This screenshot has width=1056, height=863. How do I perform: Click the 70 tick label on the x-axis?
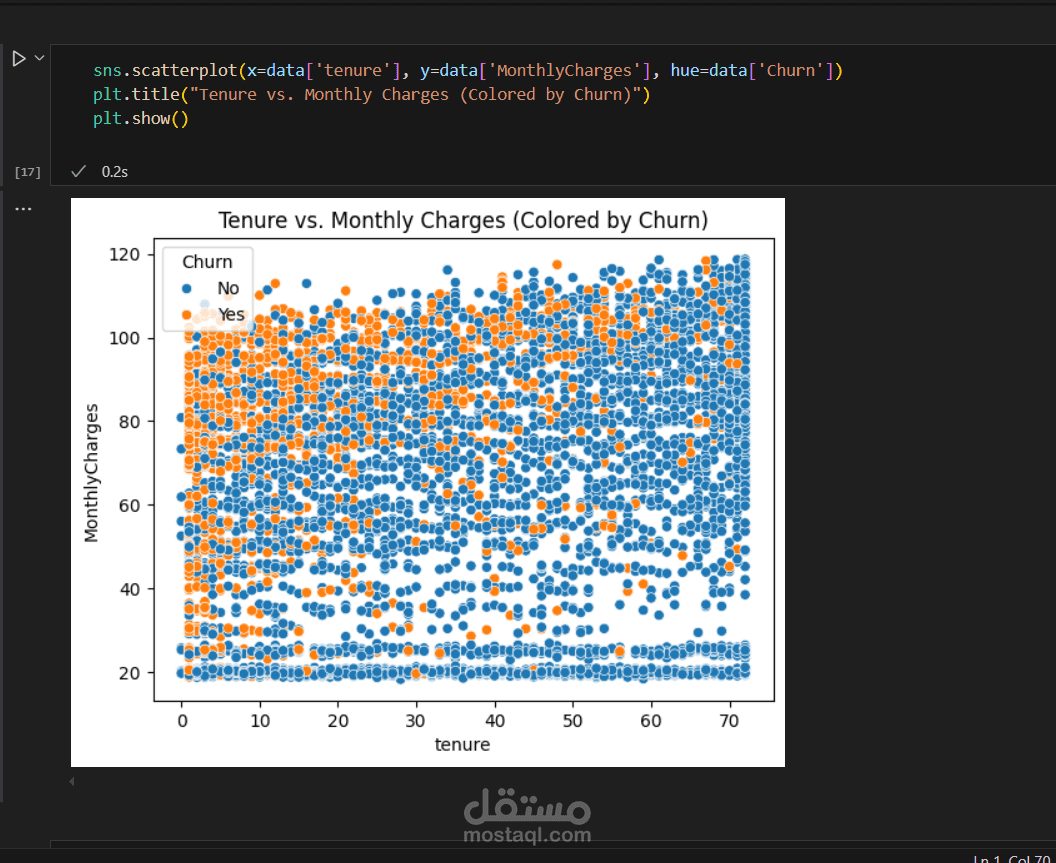coord(729,720)
